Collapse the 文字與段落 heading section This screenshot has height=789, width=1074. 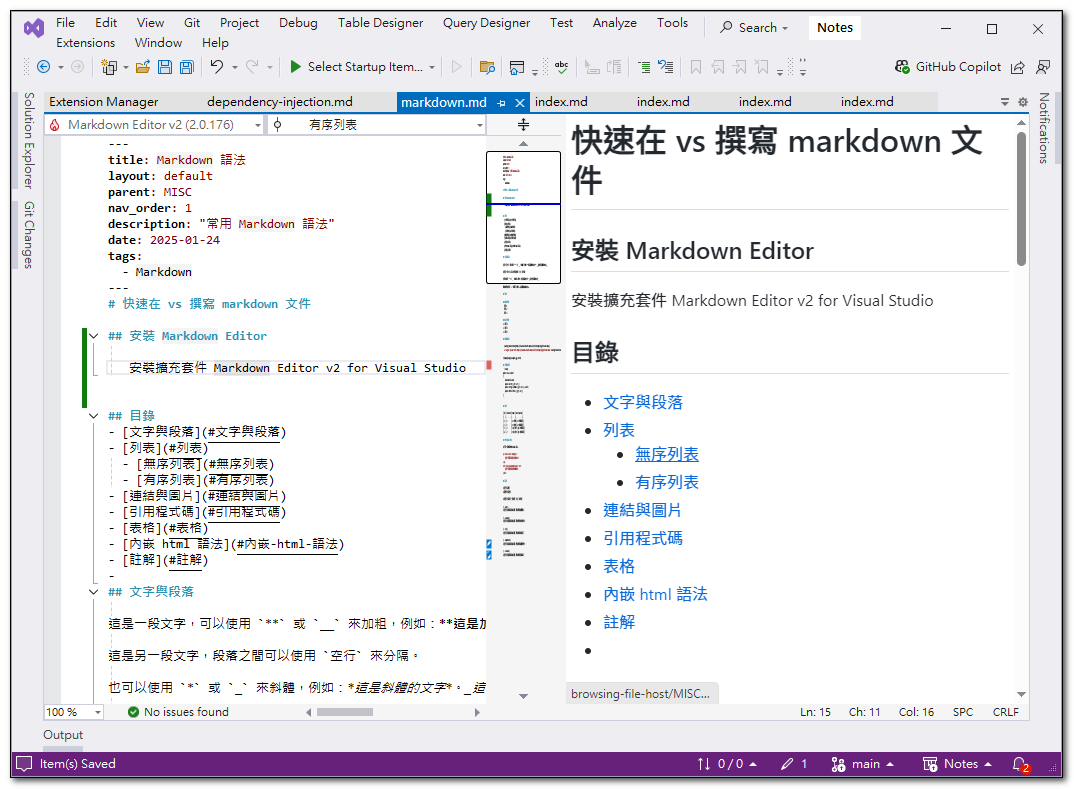tap(94, 592)
